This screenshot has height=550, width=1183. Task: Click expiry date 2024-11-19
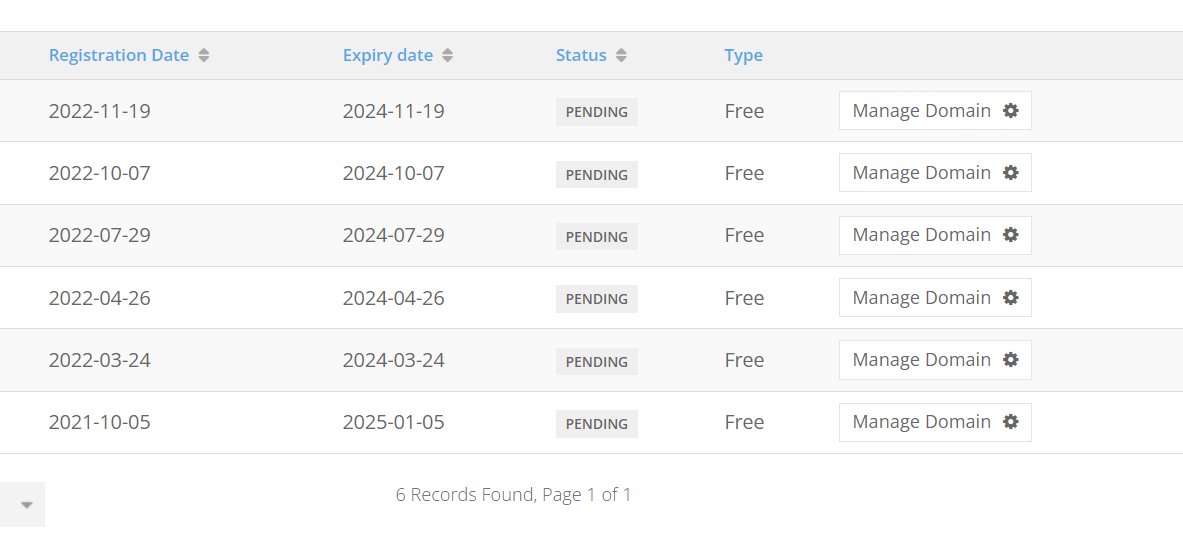click(394, 111)
